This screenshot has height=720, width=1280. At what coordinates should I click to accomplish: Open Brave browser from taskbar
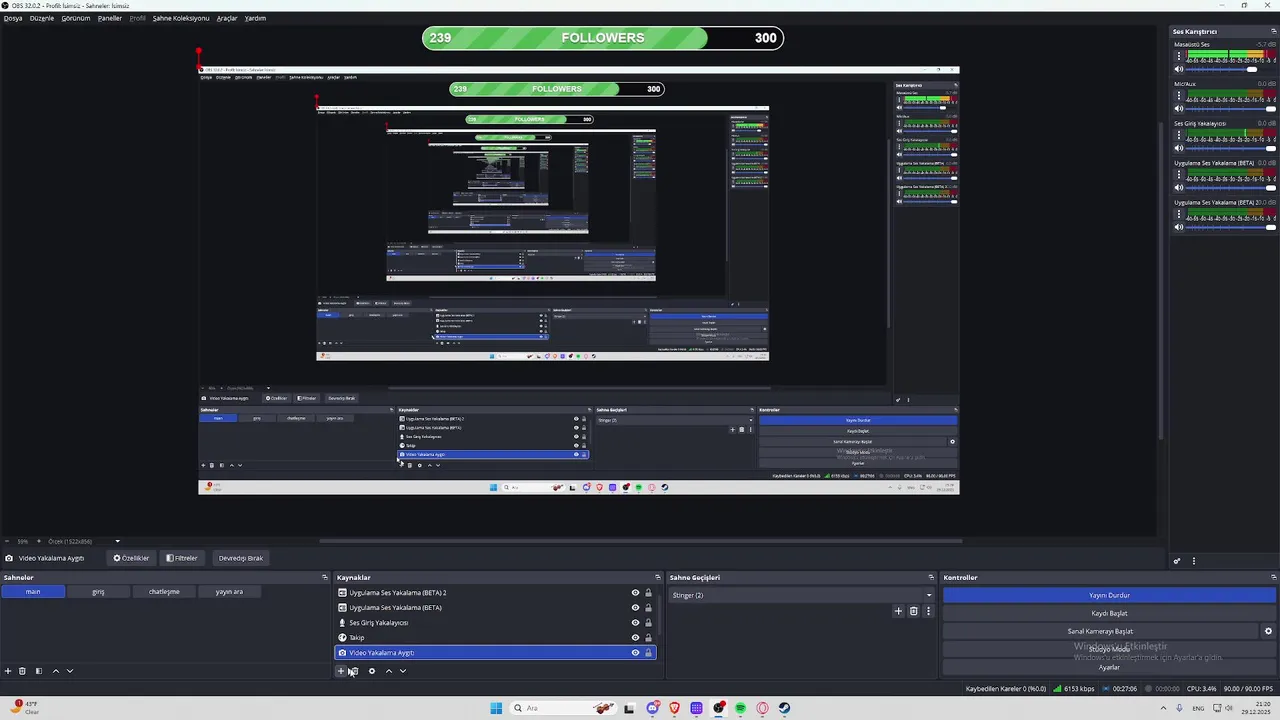[674, 708]
